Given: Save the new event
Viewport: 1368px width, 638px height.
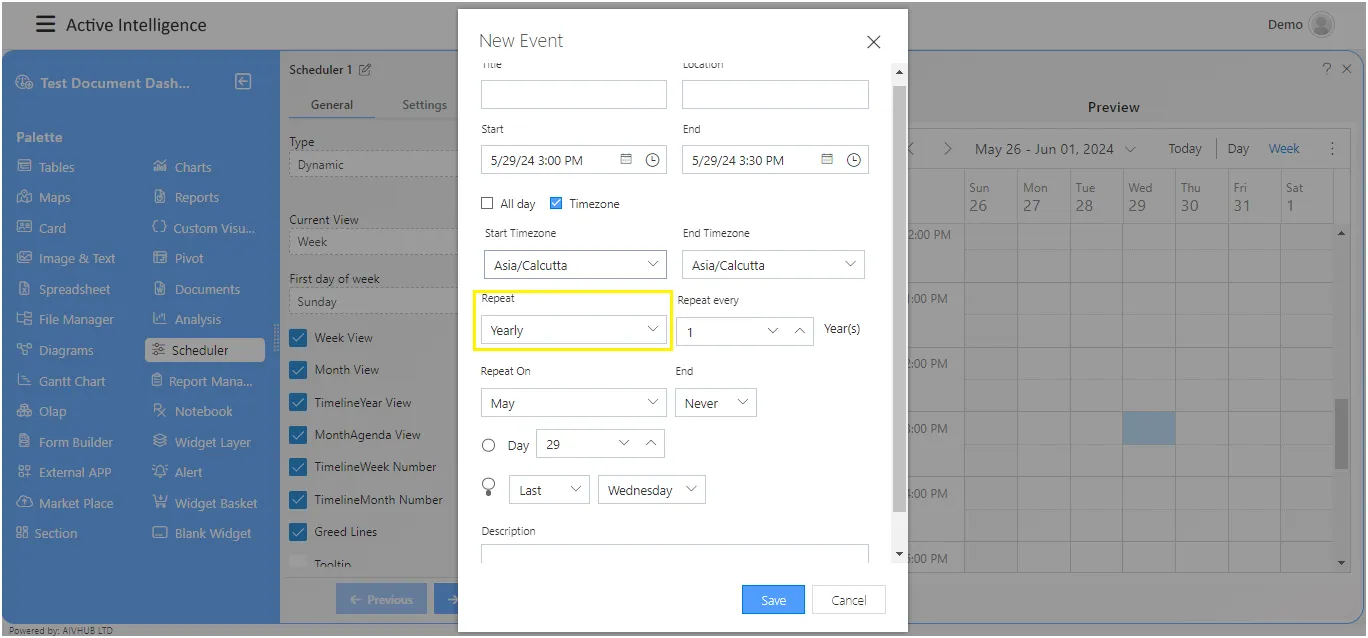Looking at the screenshot, I should (x=773, y=600).
